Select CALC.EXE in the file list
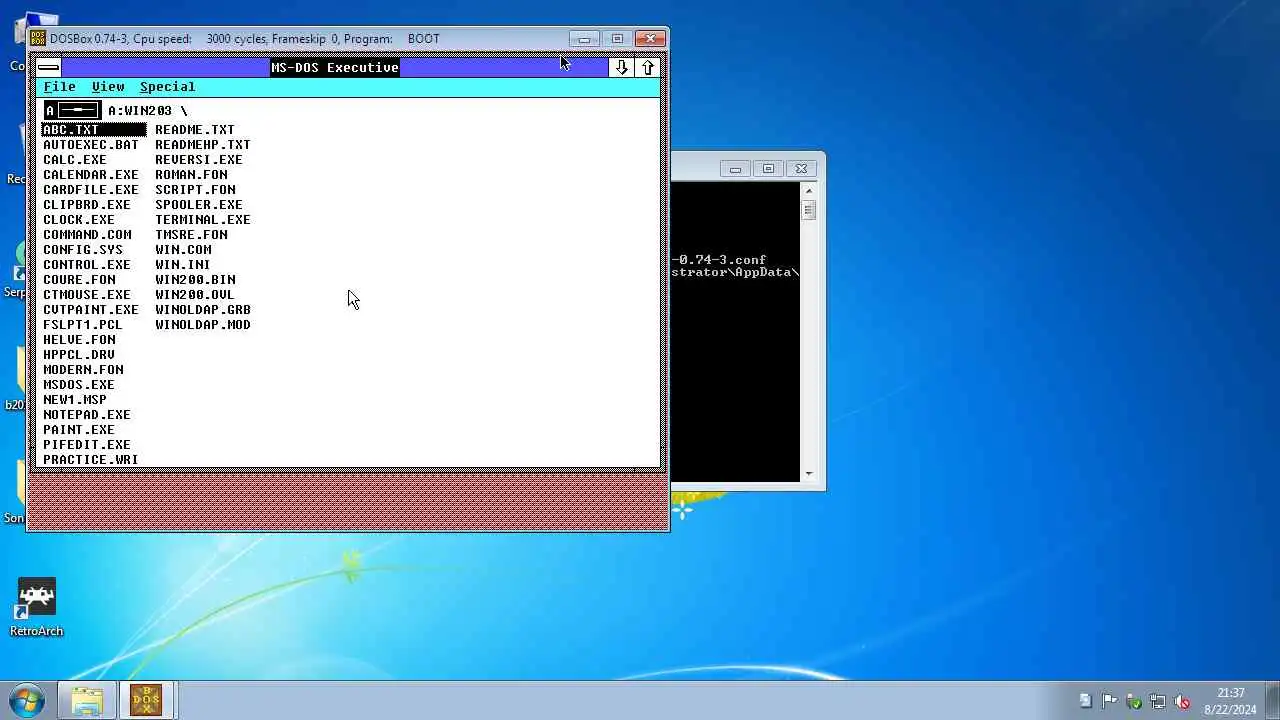Image resolution: width=1280 pixels, height=720 pixels. [75, 160]
